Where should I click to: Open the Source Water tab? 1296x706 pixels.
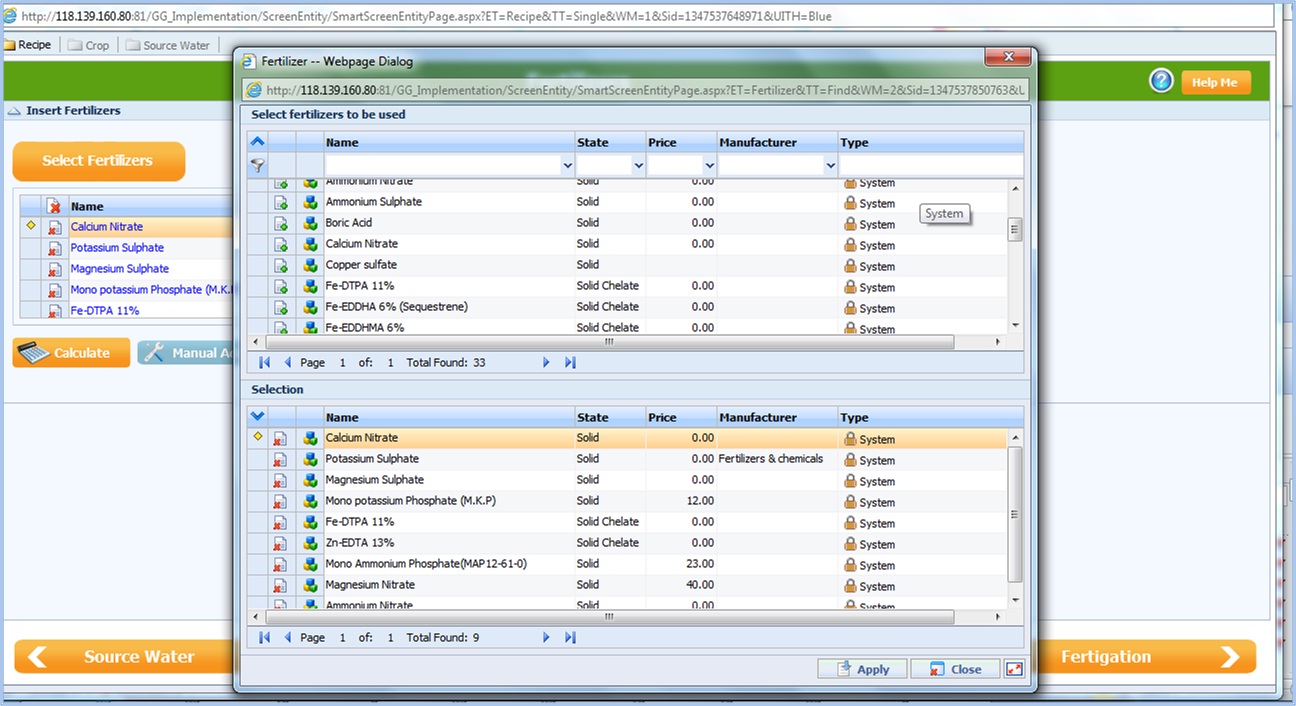[x=168, y=45]
